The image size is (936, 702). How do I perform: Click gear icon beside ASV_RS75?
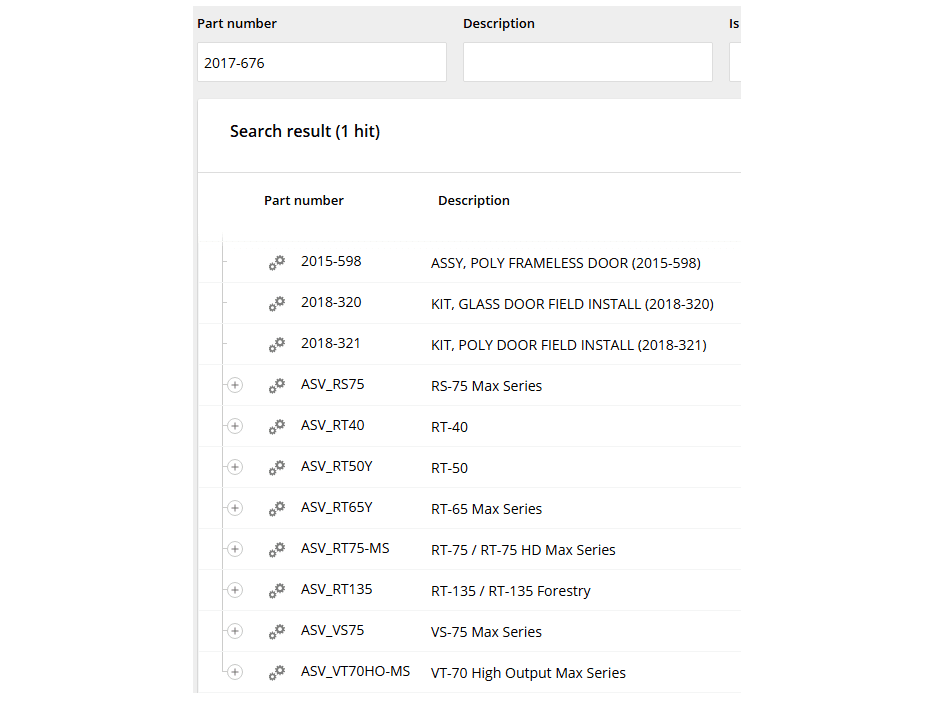point(277,386)
